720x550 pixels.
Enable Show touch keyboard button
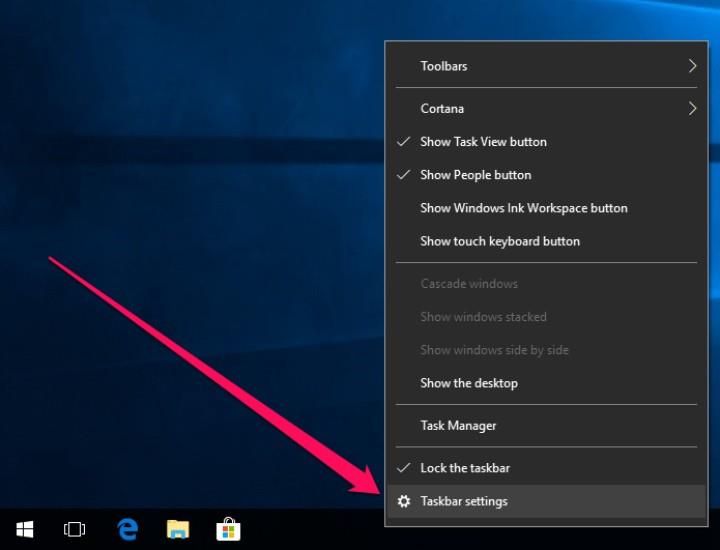[x=499, y=241]
